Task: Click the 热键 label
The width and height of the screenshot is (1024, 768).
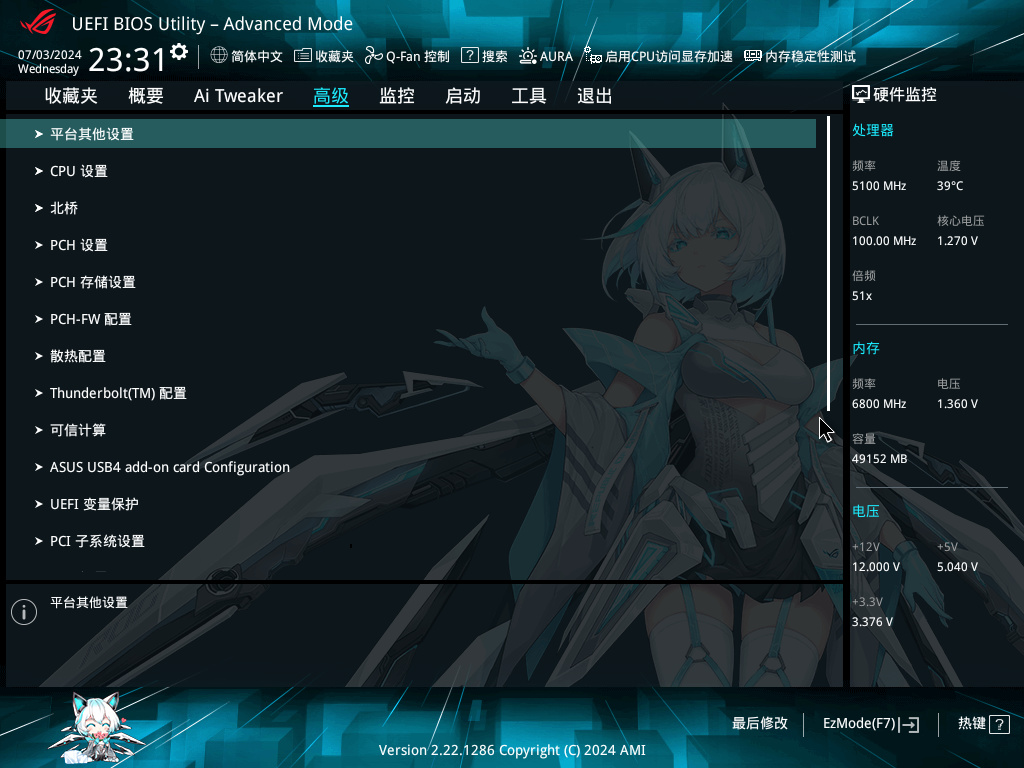Action: [x=972, y=724]
